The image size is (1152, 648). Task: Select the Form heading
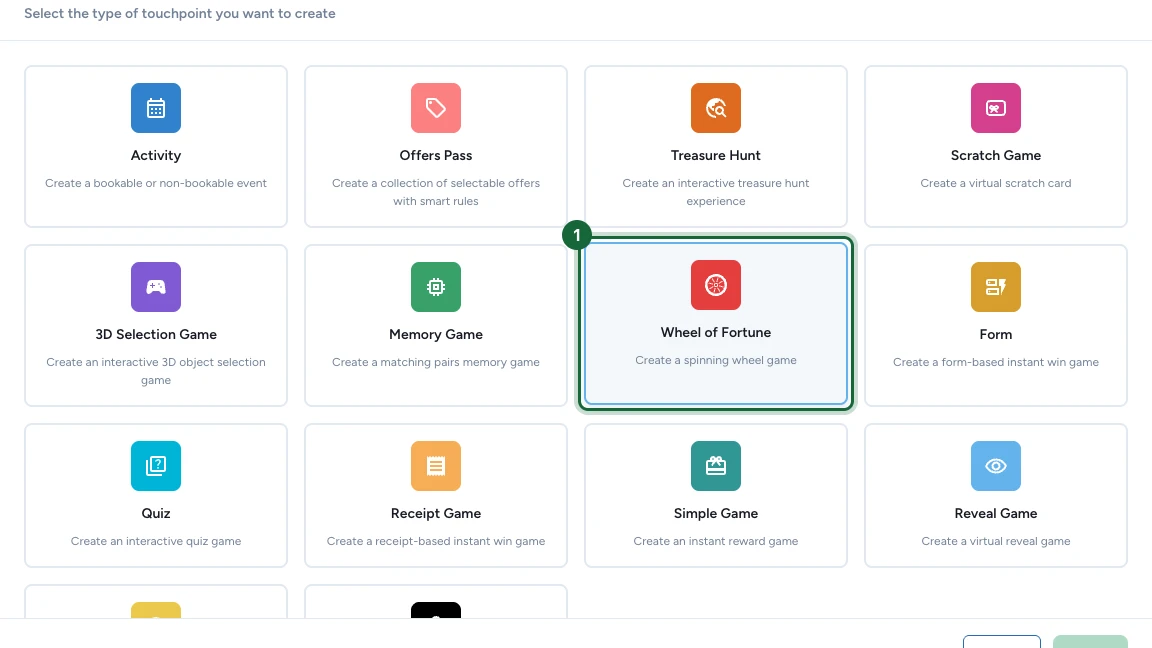tap(996, 334)
